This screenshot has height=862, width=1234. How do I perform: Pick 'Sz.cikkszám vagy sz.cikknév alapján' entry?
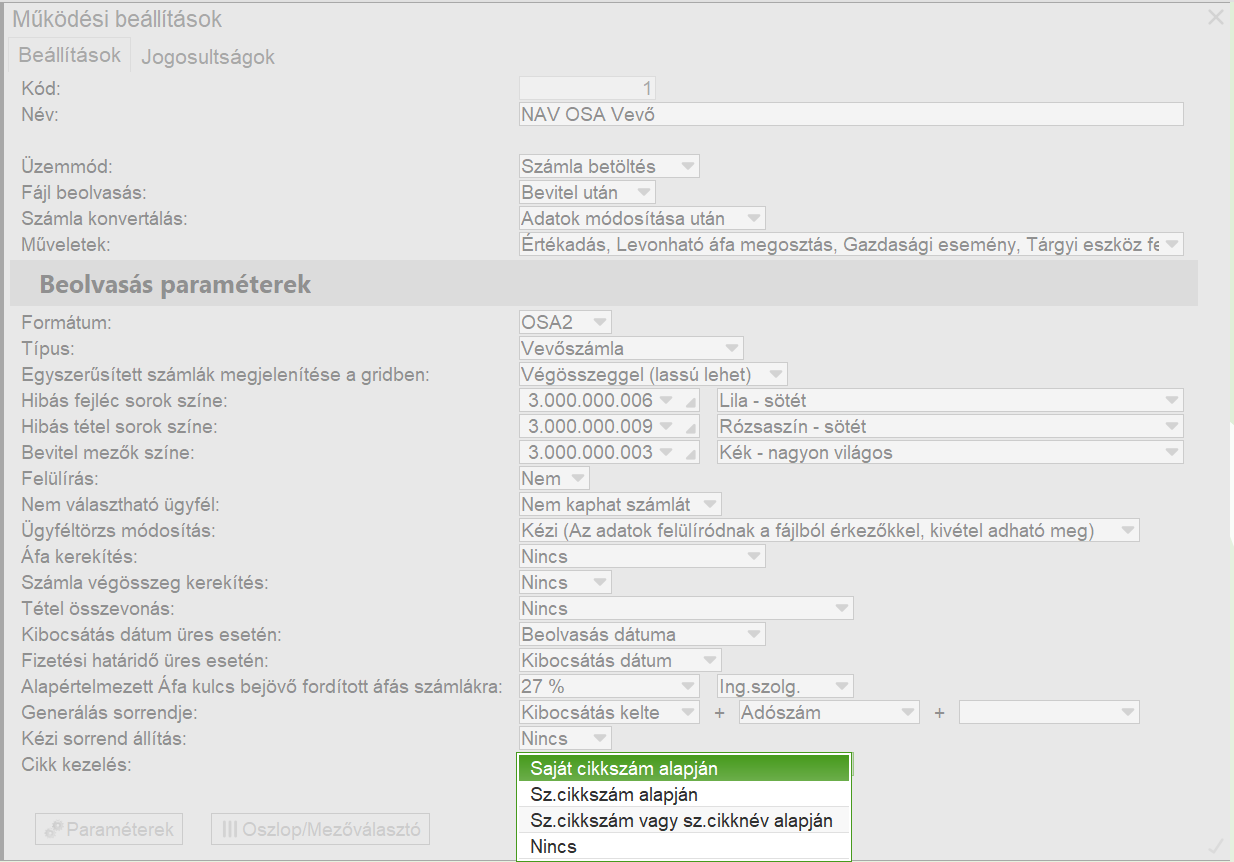pyautogui.click(x=684, y=821)
